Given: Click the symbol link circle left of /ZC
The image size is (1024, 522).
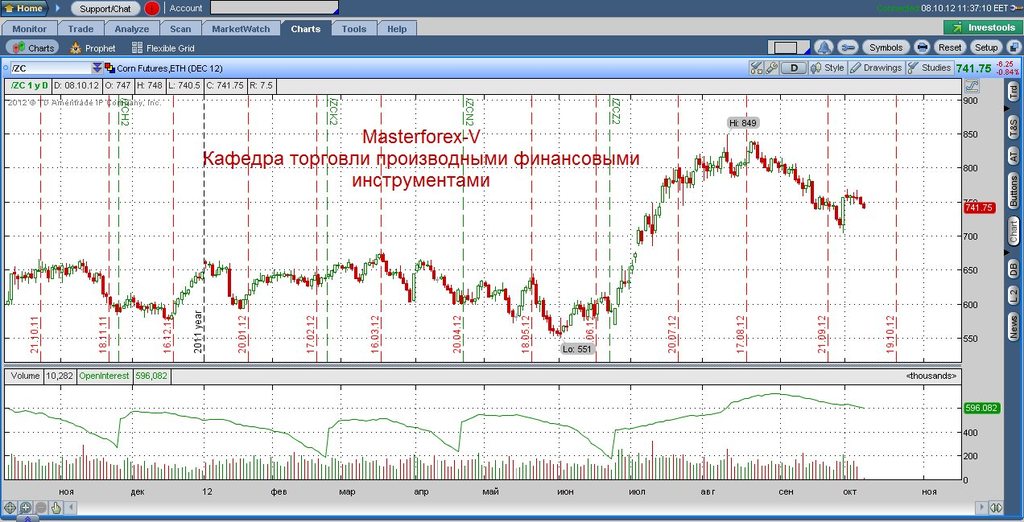Looking at the screenshot, I should click(x=5, y=68).
